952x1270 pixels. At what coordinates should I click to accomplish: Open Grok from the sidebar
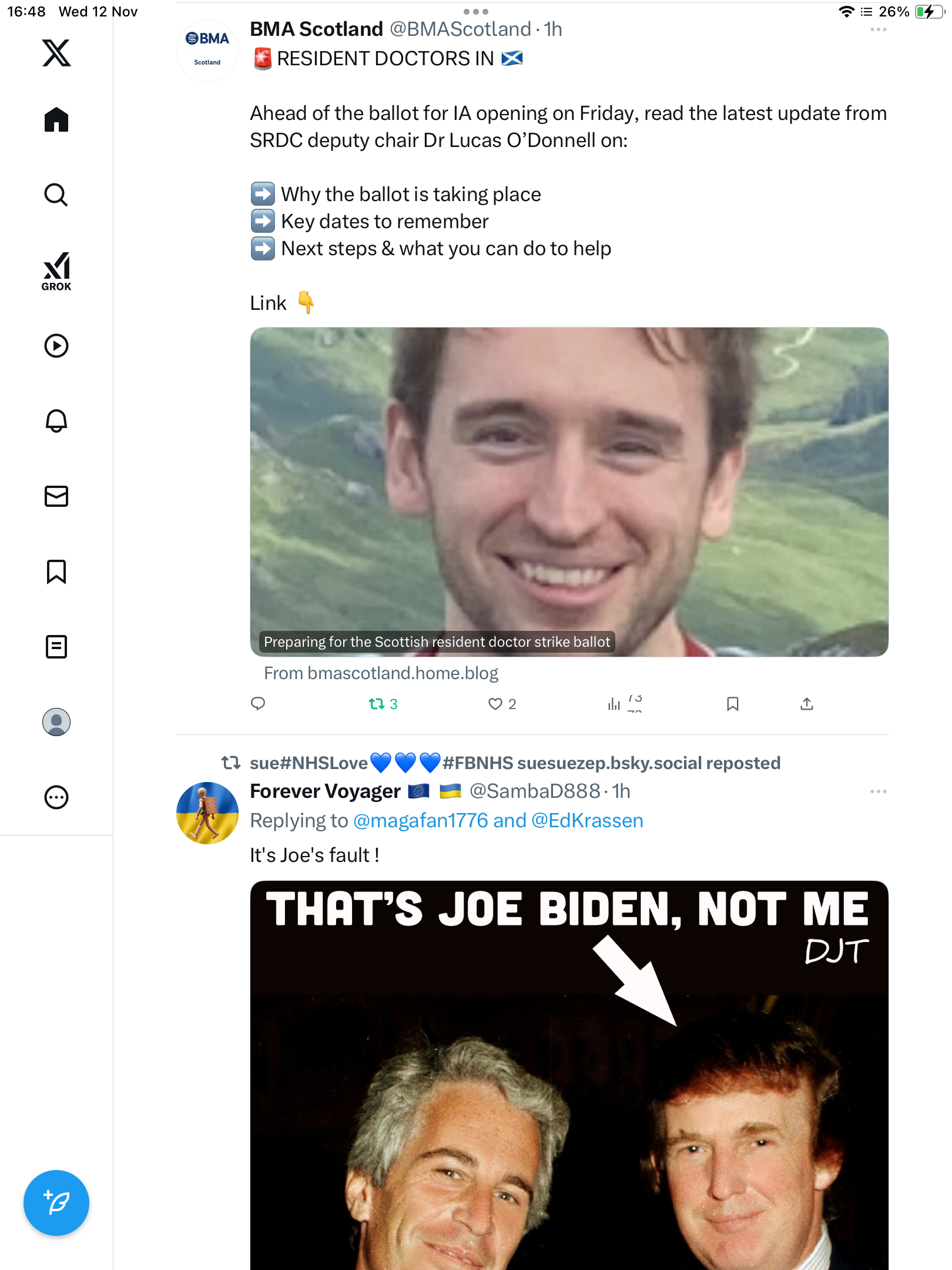click(56, 271)
